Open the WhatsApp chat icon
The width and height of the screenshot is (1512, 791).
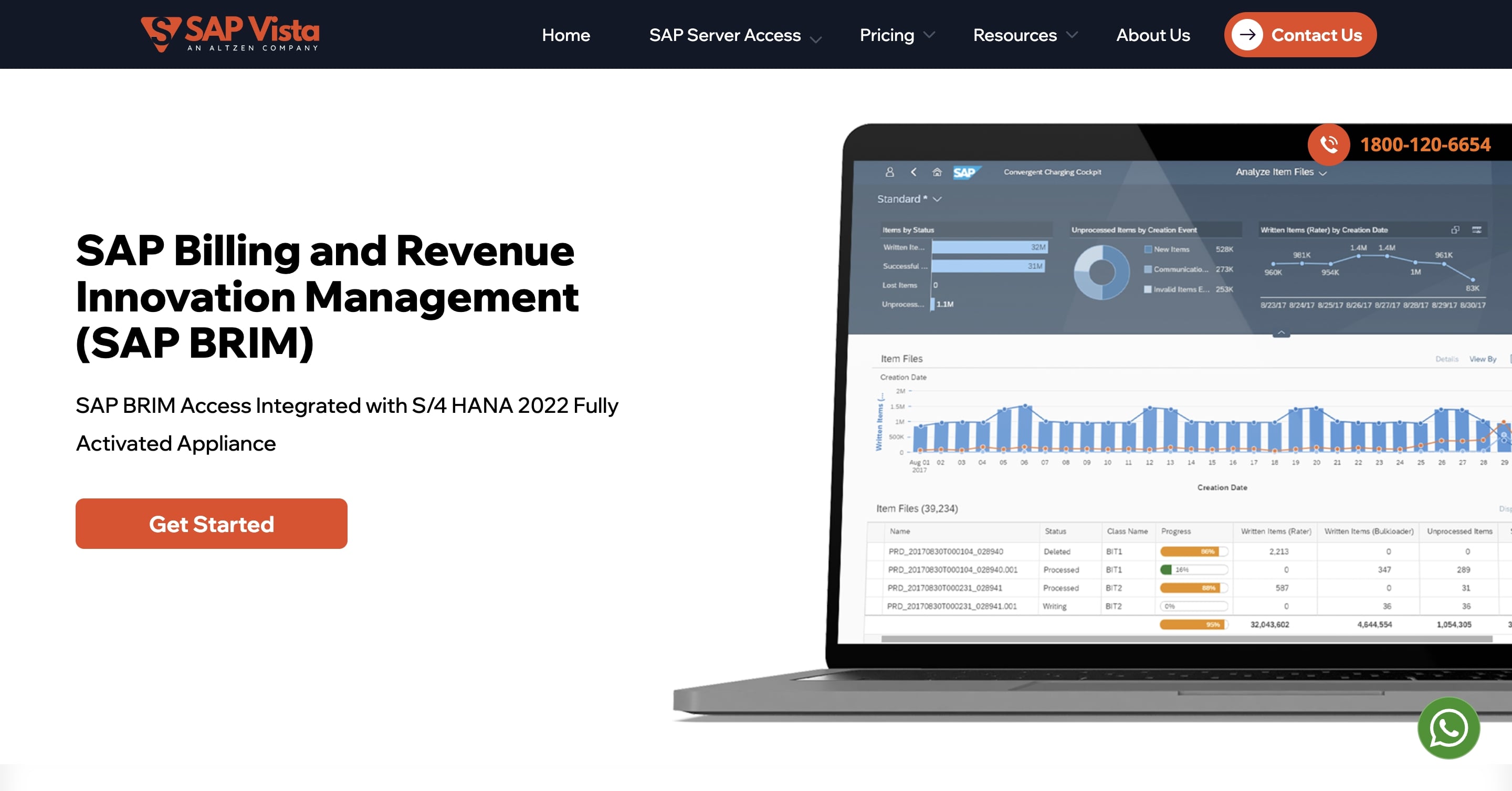[1448, 728]
